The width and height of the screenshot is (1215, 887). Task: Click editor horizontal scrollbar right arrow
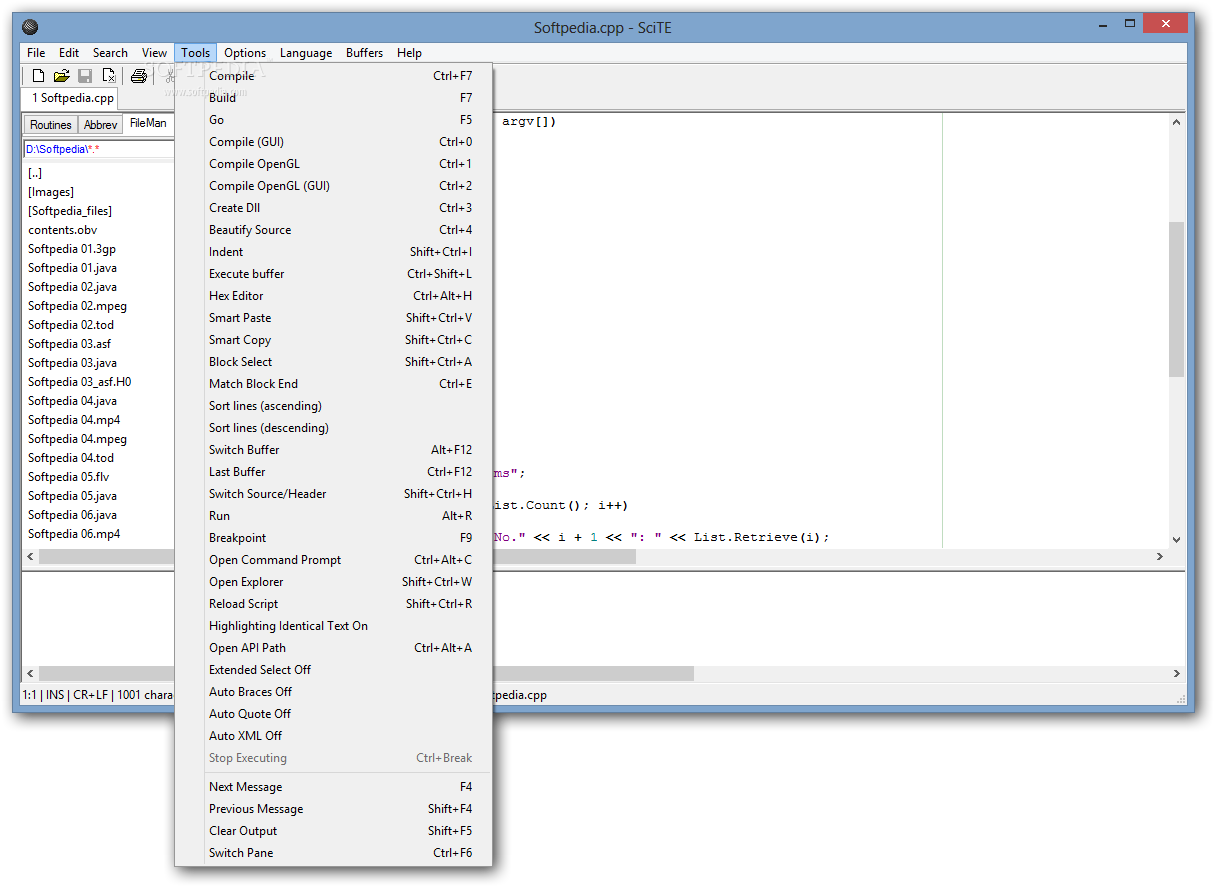coord(1160,556)
